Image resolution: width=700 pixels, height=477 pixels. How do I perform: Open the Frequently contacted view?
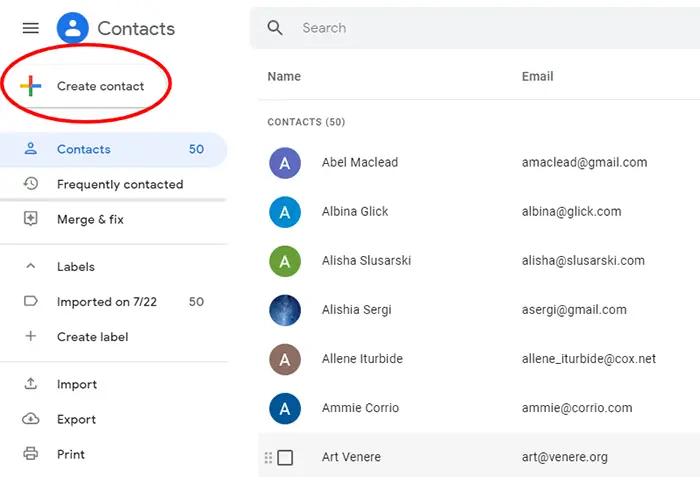tap(120, 184)
